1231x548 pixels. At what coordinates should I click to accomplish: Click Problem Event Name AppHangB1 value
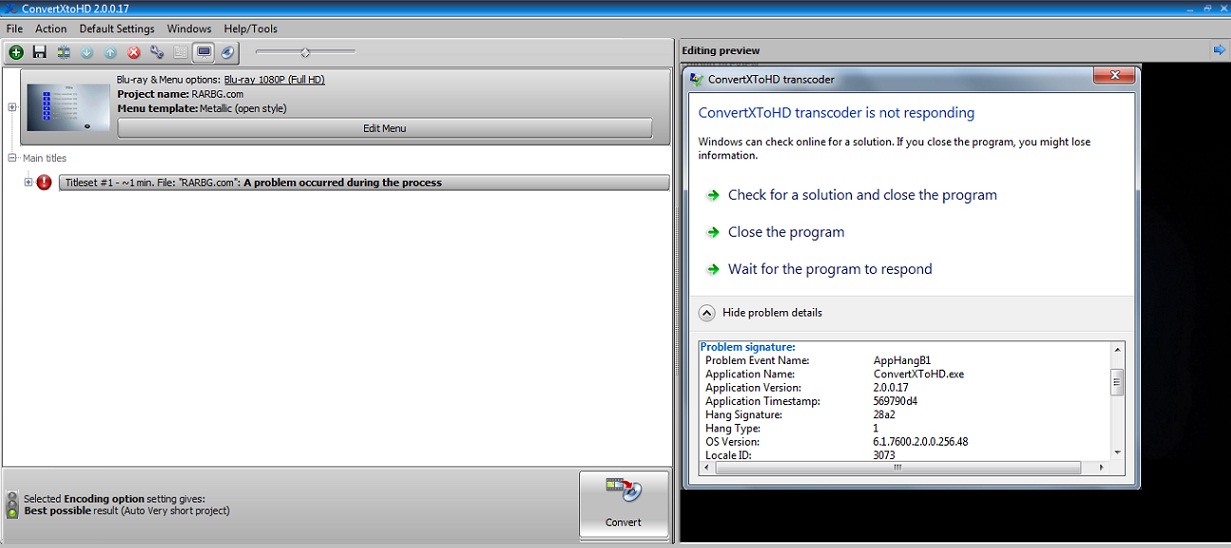(x=902, y=361)
